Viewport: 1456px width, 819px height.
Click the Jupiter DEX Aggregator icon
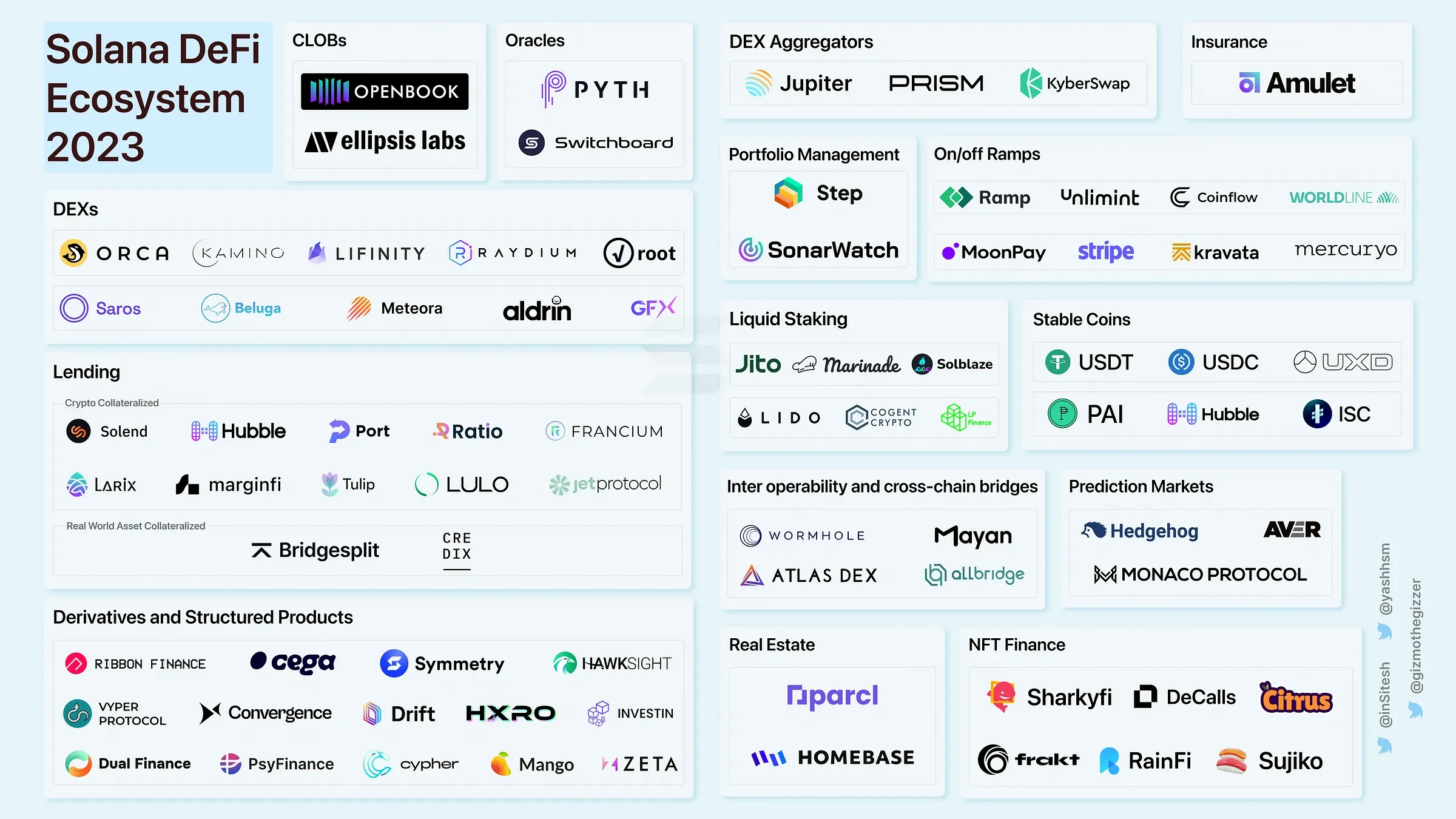click(757, 83)
